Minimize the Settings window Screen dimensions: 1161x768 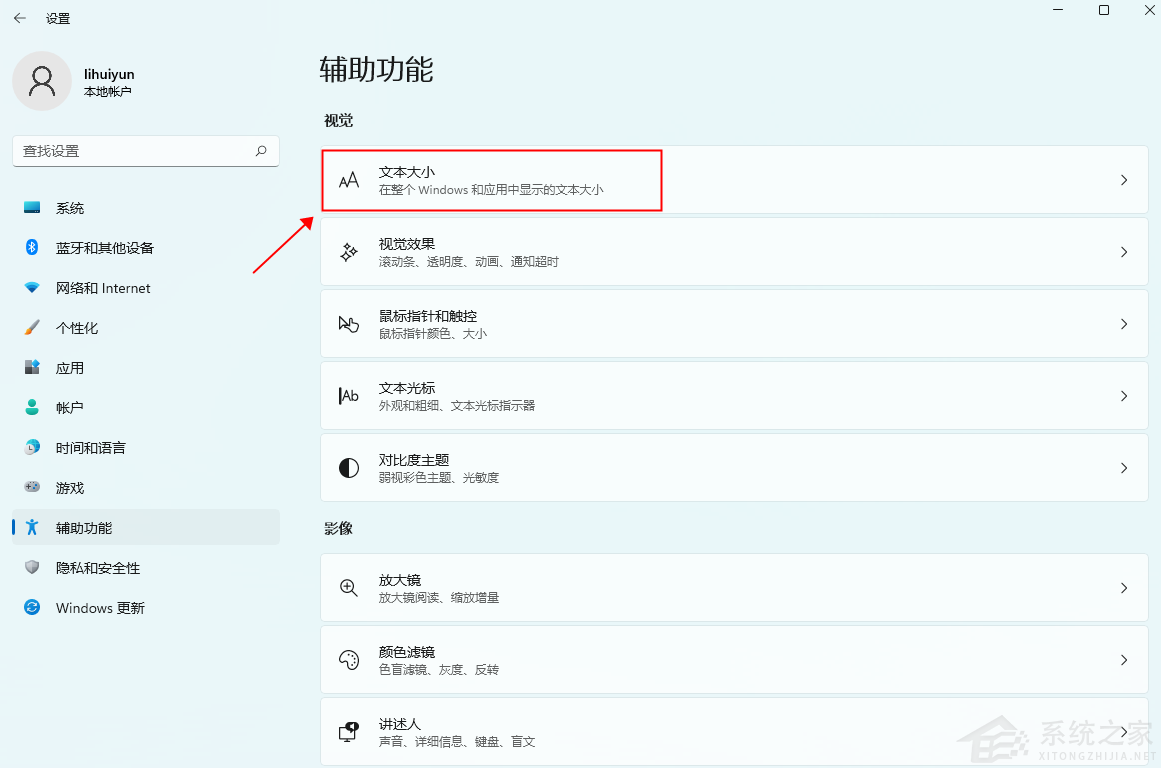point(1058,10)
